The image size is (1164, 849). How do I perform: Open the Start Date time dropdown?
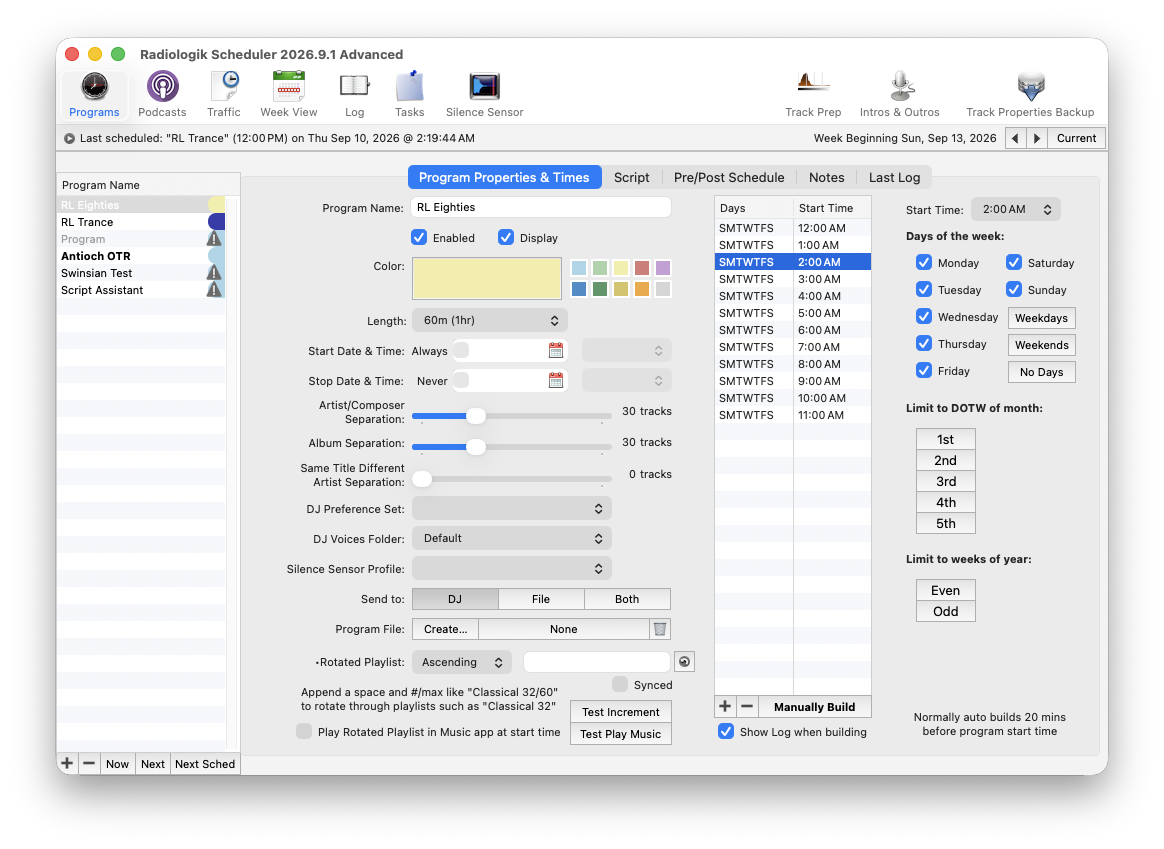coord(627,350)
